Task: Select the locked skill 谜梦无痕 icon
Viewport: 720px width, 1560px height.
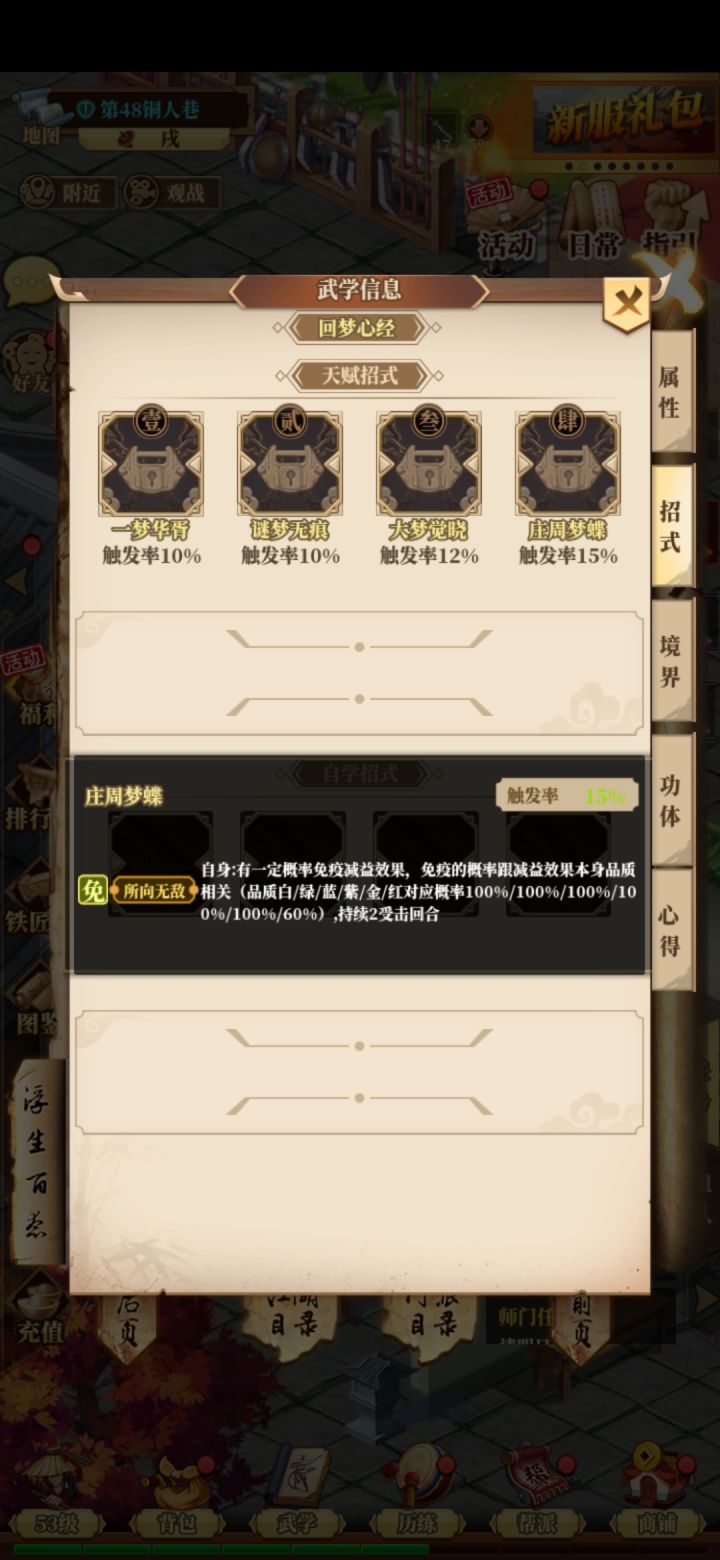Action: click(x=290, y=461)
